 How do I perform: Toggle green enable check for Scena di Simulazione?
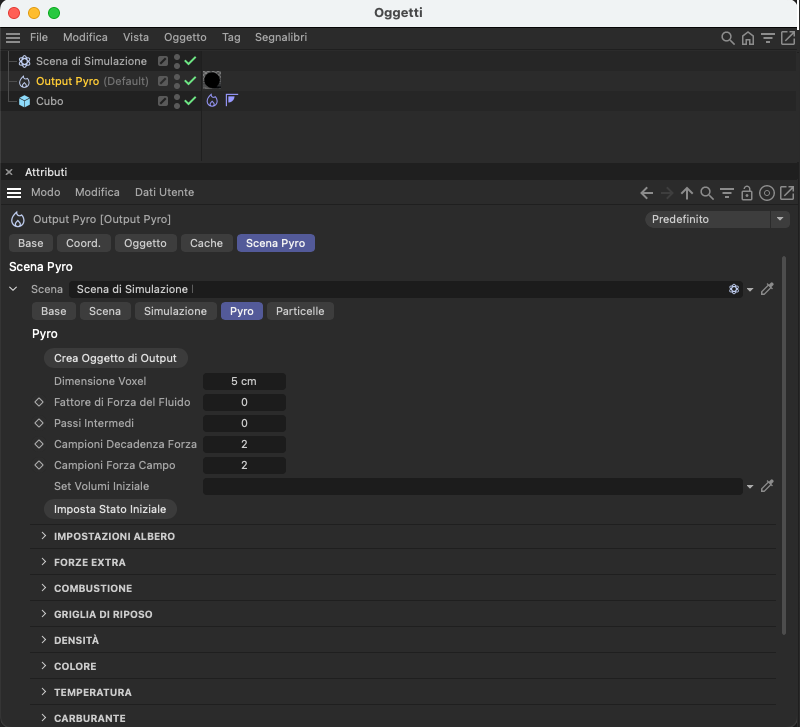point(190,61)
